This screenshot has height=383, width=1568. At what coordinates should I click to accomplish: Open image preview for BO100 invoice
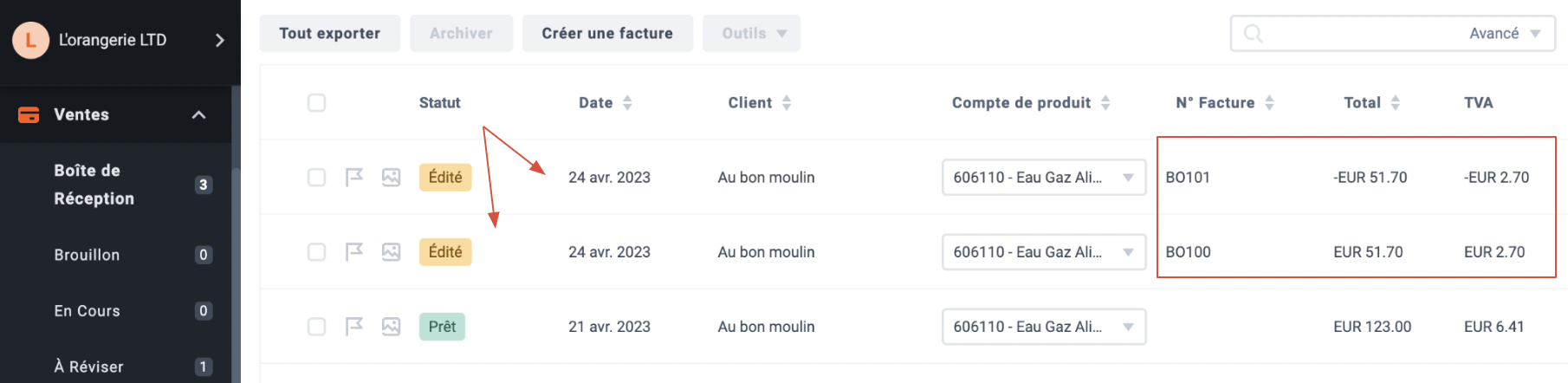tap(392, 252)
